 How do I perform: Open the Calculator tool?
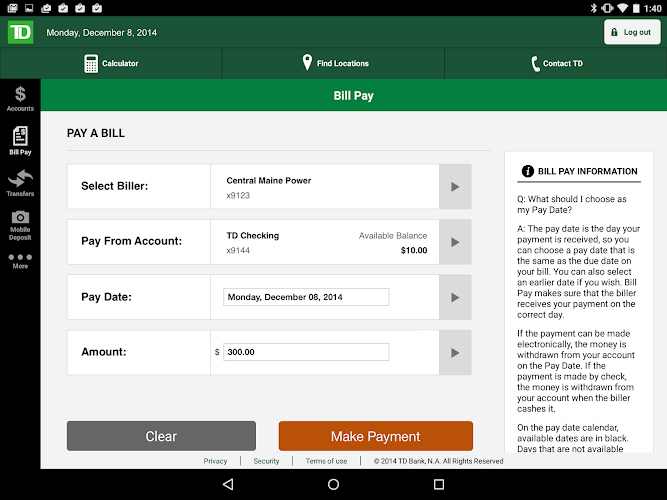pos(111,63)
